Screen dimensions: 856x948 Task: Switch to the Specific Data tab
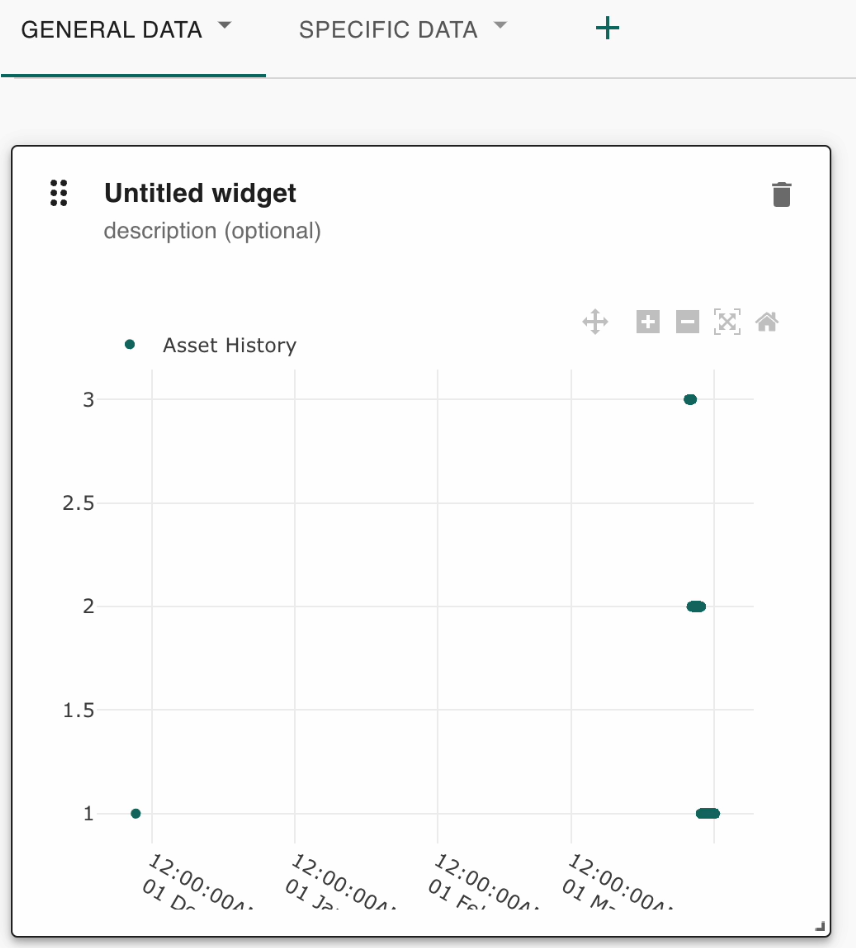point(388,30)
